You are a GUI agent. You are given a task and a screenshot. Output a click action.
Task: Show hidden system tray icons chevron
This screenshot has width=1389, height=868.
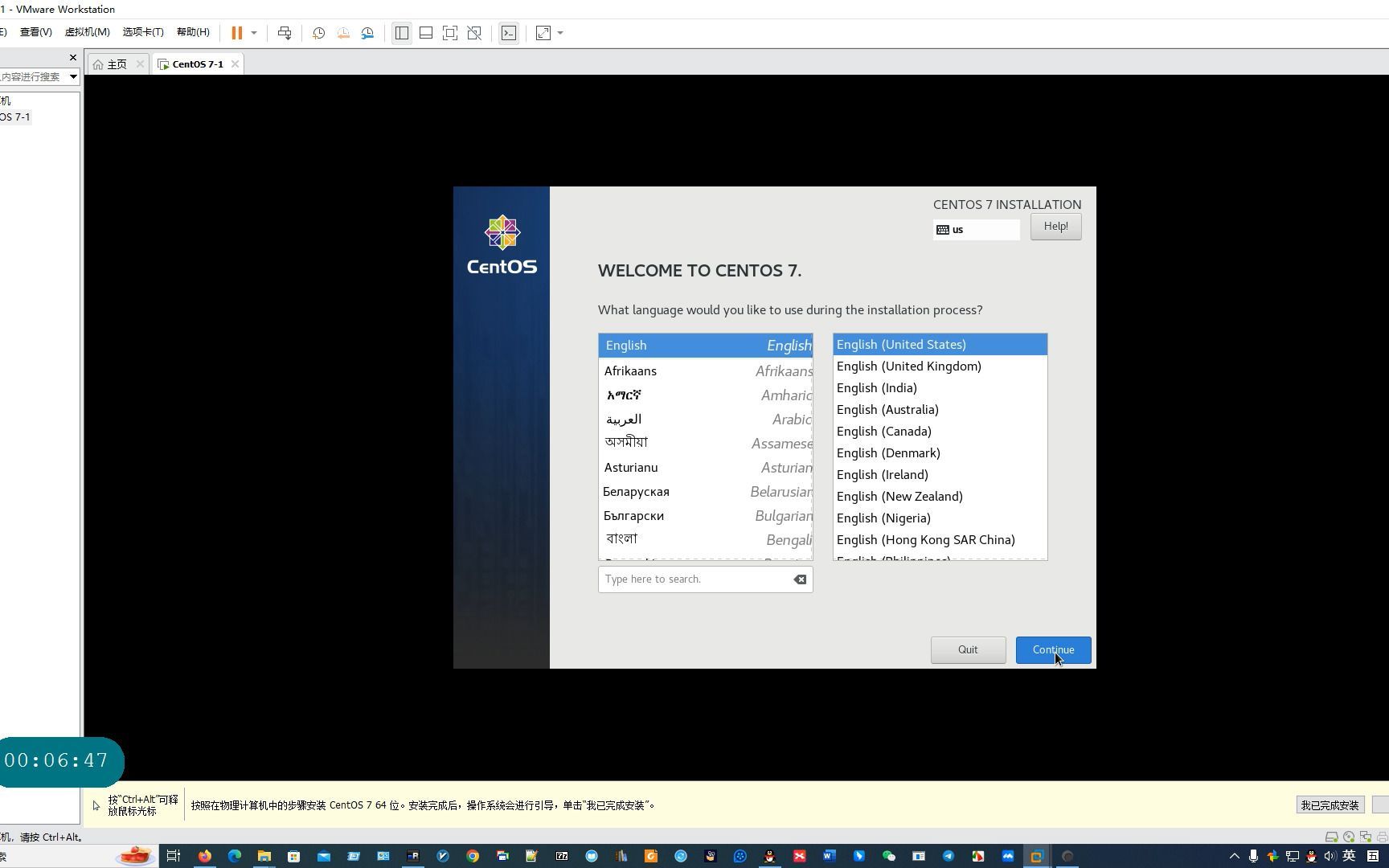(1235, 856)
